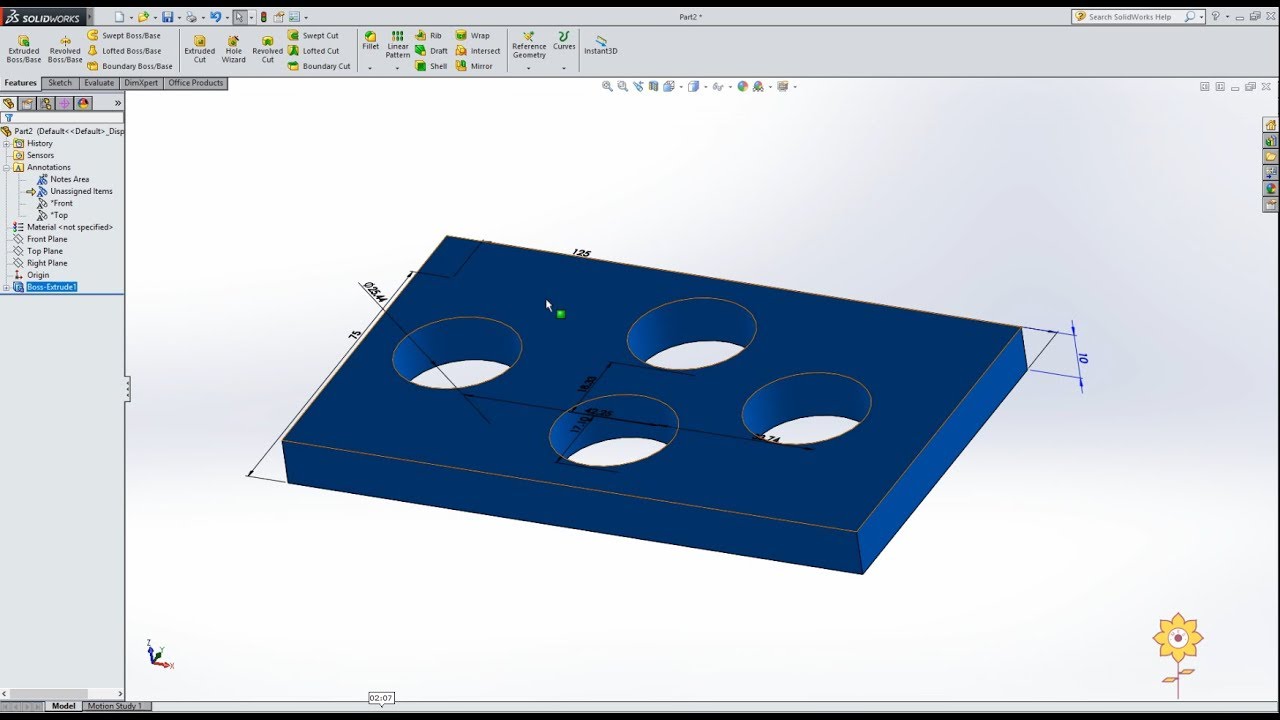Image resolution: width=1280 pixels, height=720 pixels.
Task: Apply the Shell feature
Action: (x=431, y=66)
